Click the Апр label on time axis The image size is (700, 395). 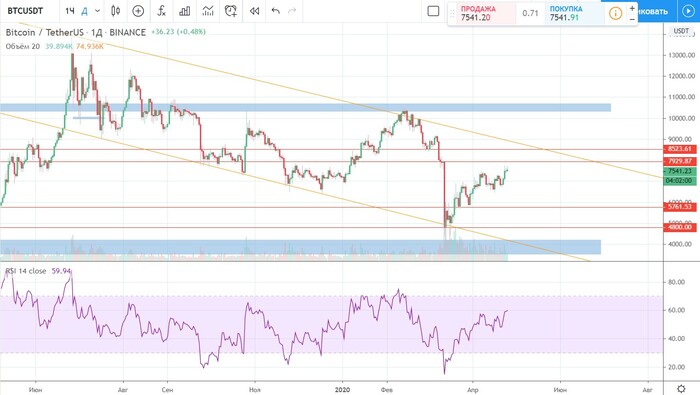point(473,390)
